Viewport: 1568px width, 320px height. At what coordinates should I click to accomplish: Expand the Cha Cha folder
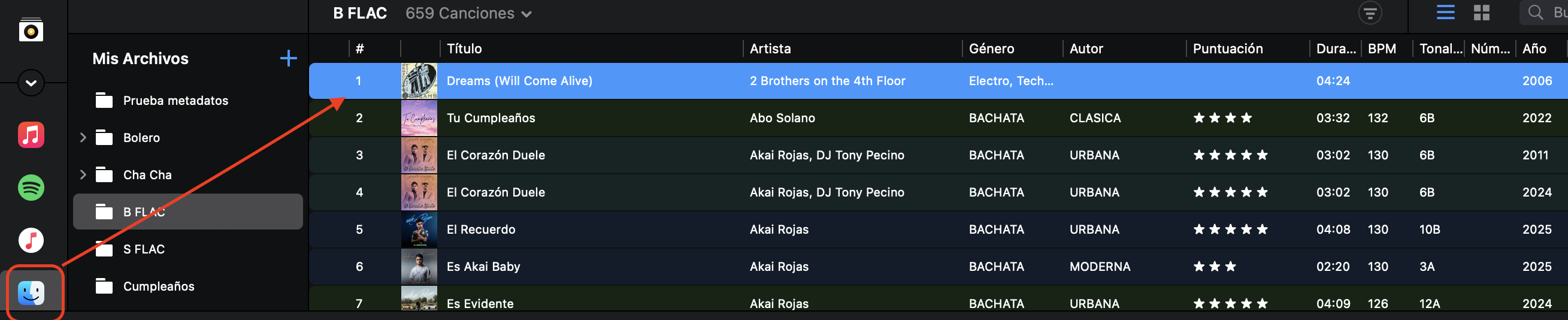pyautogui.click(x=83, y=175)
